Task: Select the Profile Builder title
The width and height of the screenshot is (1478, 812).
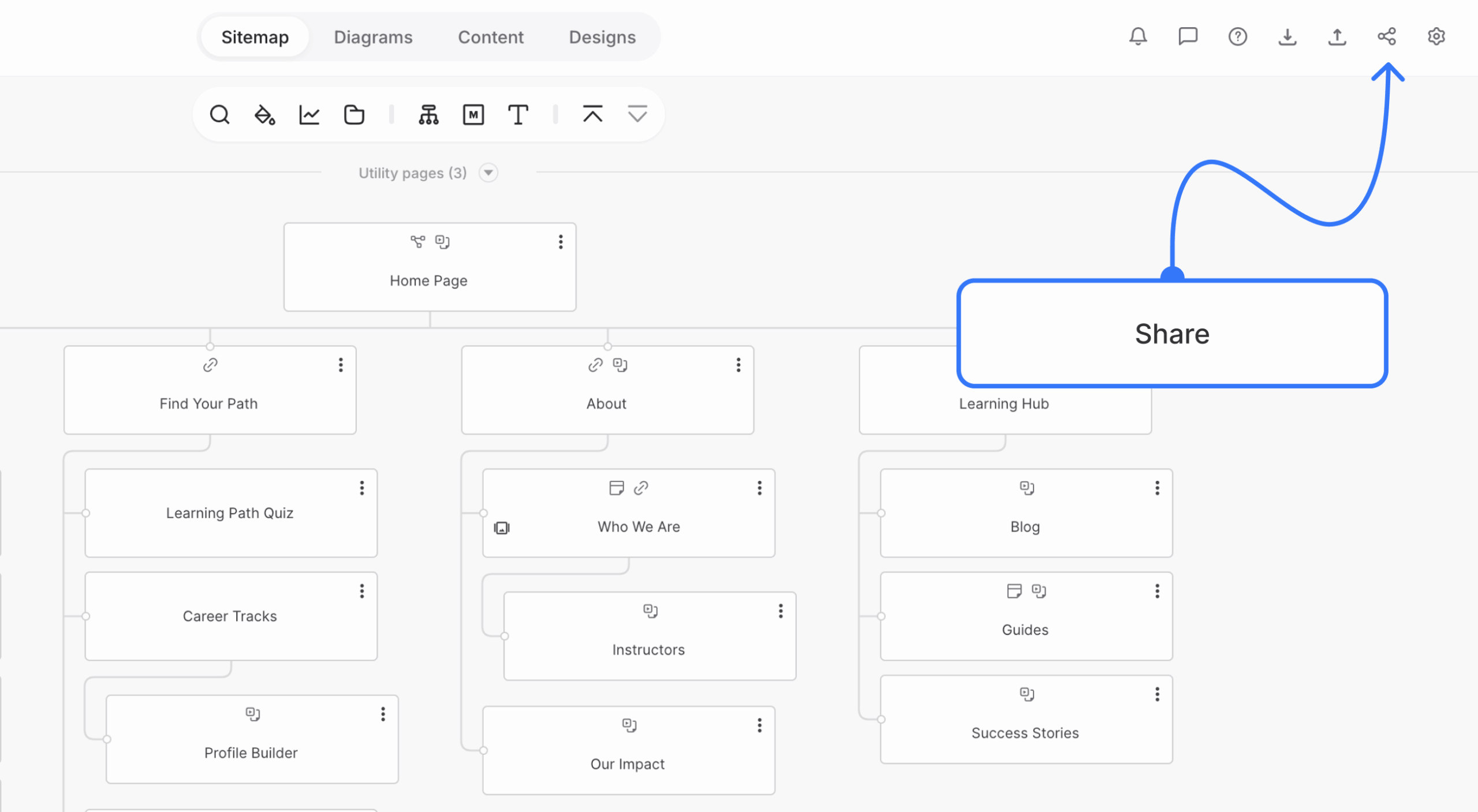Action: pyautogui.click(x=251, y=753)
